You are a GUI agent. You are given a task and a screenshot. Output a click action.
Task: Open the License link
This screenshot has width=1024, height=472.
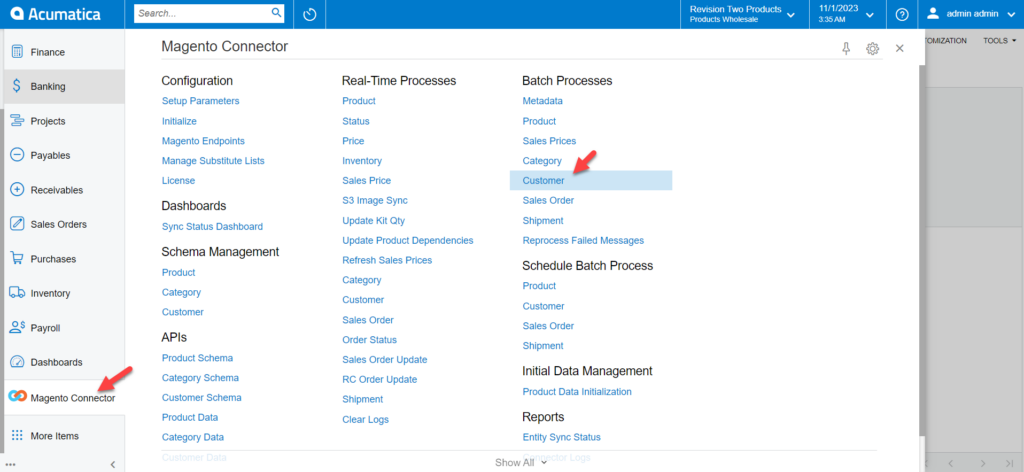point(178,181)
